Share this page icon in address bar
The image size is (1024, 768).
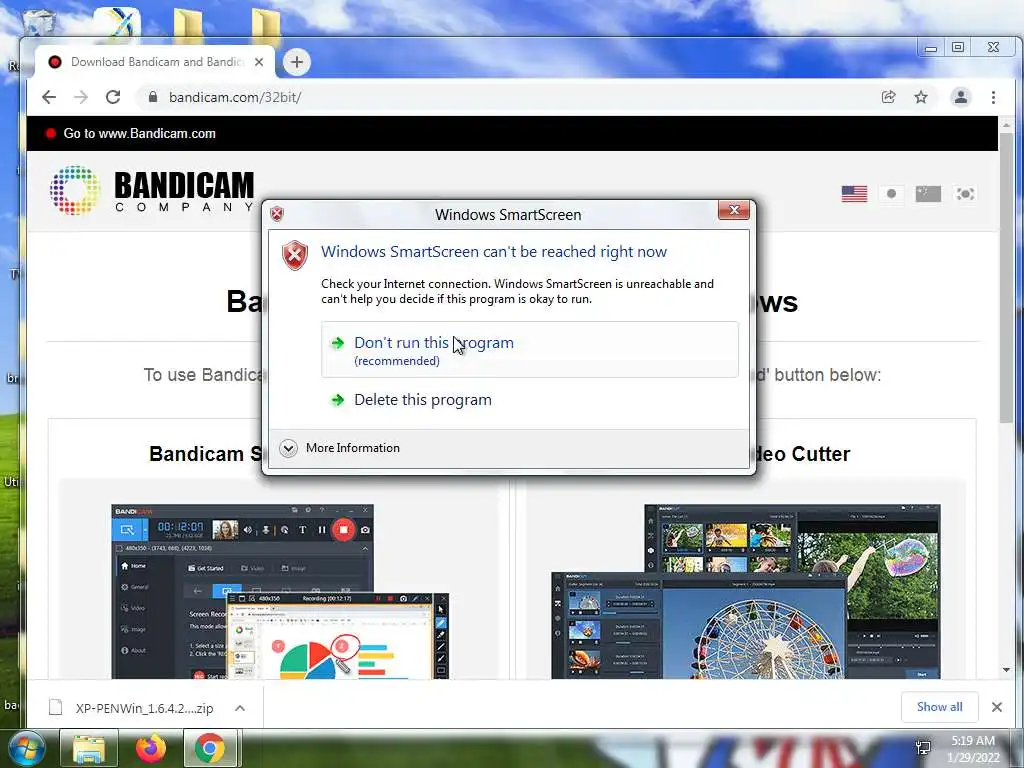tap(888, 97)
